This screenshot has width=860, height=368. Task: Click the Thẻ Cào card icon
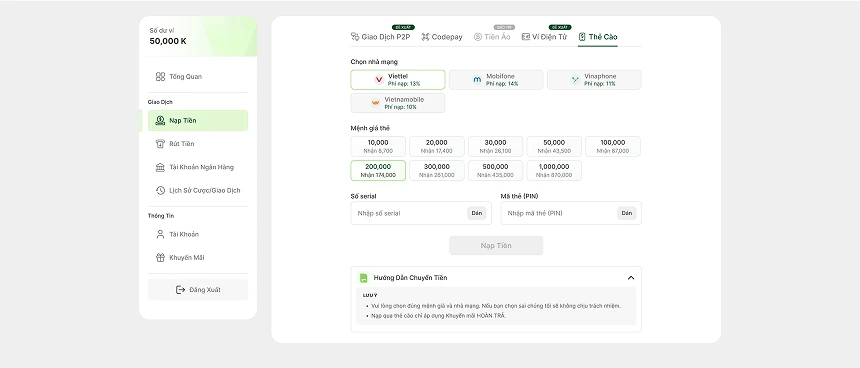point(582,37)
